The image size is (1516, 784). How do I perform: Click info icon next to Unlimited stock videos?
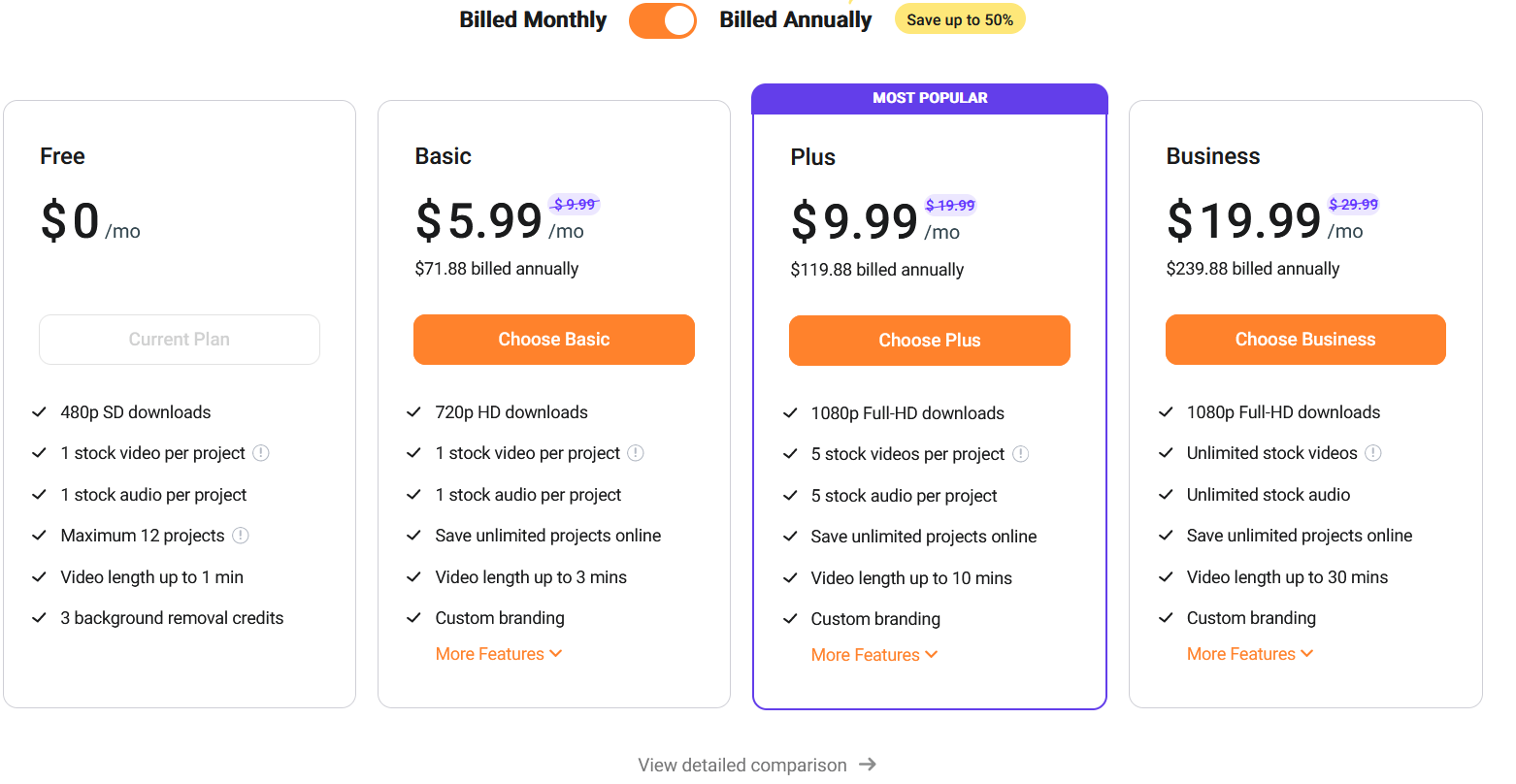(1373, 453)
